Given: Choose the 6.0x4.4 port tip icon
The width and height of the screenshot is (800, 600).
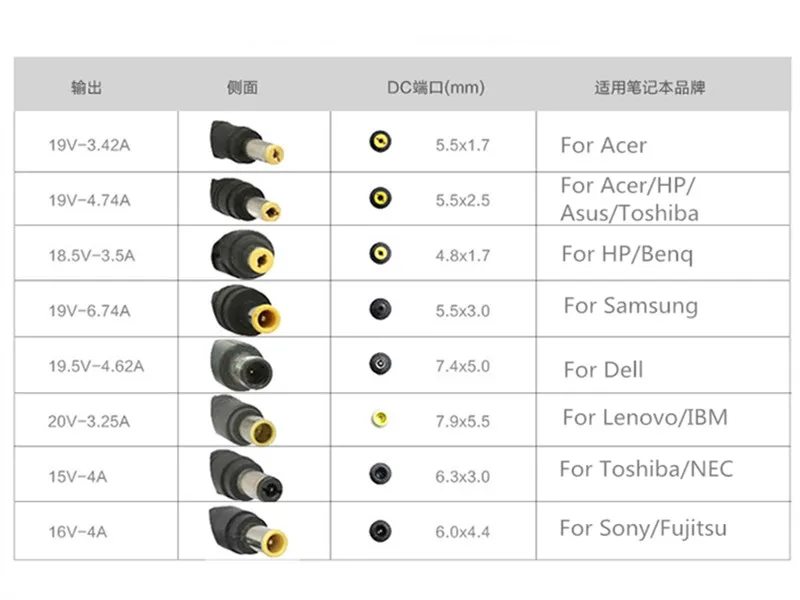Looking at the screenshot, I should point(380,530).
